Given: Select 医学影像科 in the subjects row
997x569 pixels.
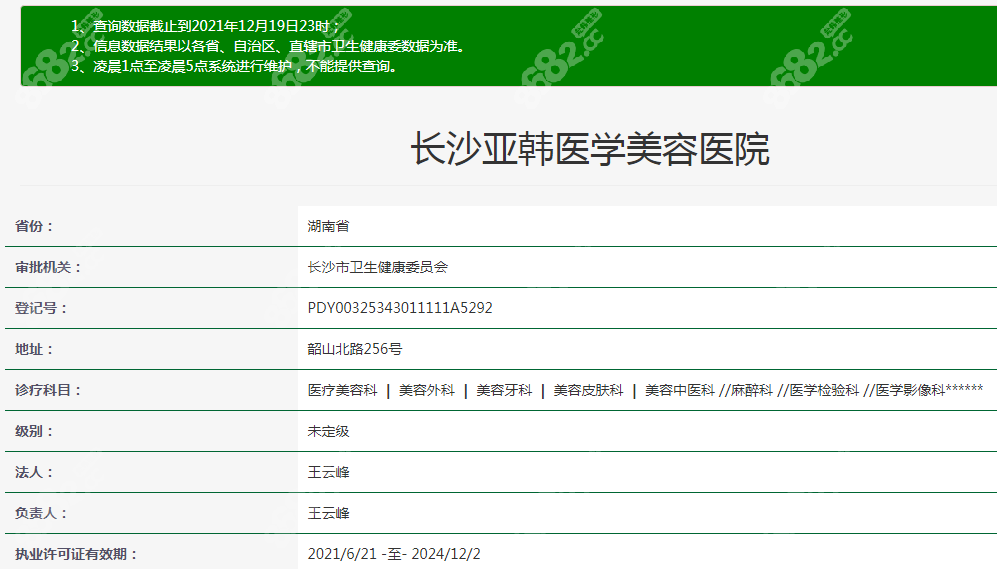Looking at the screenshot, I should pos(911,390).
